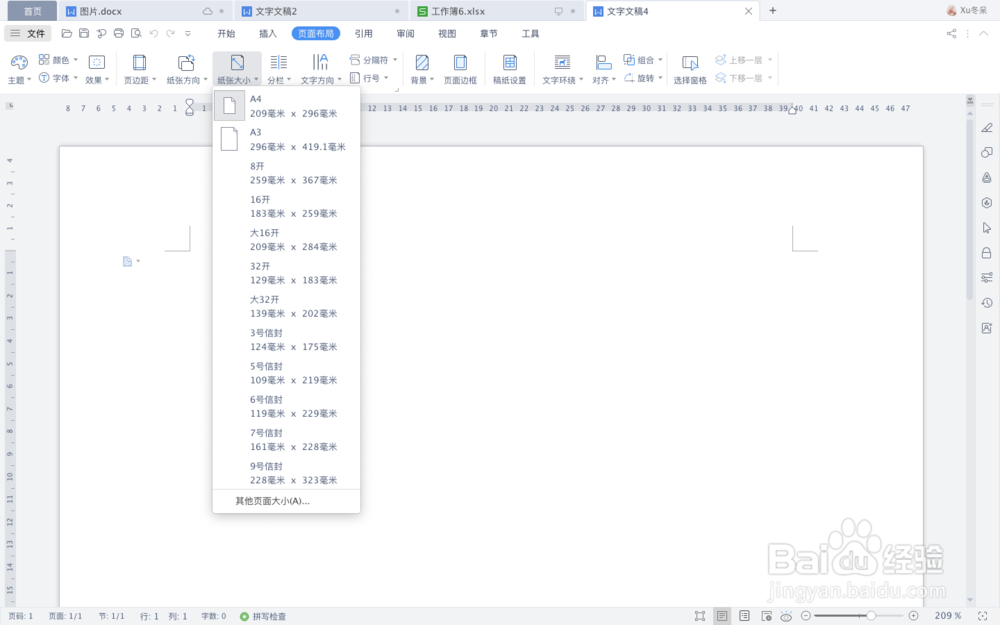This screenshot has width=1000, height=625.
Task: Click the 纸张大小 paper size icon
Action: click(237, 62)
